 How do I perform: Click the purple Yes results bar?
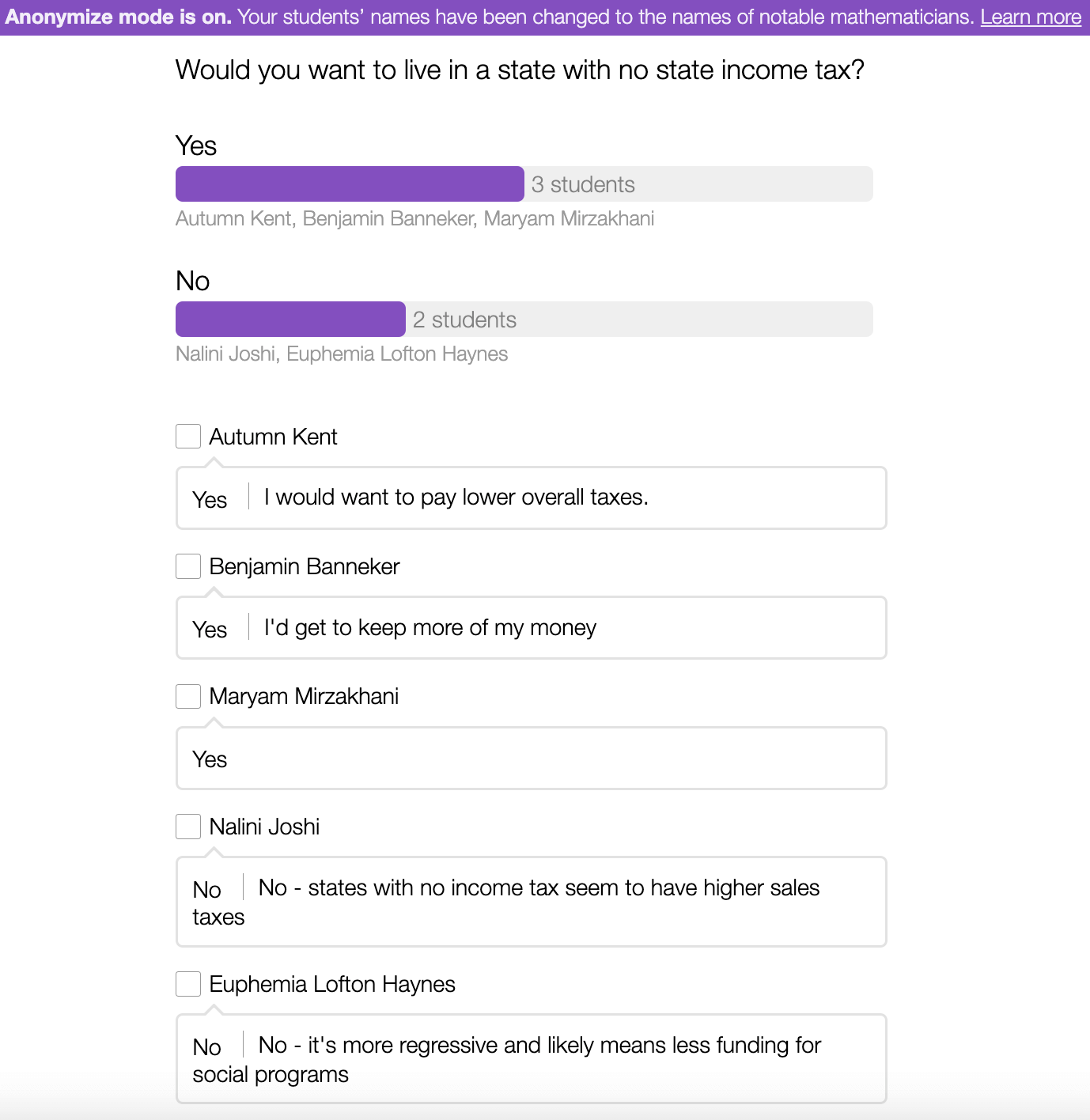pyautogui.click(x=350, y=184)
